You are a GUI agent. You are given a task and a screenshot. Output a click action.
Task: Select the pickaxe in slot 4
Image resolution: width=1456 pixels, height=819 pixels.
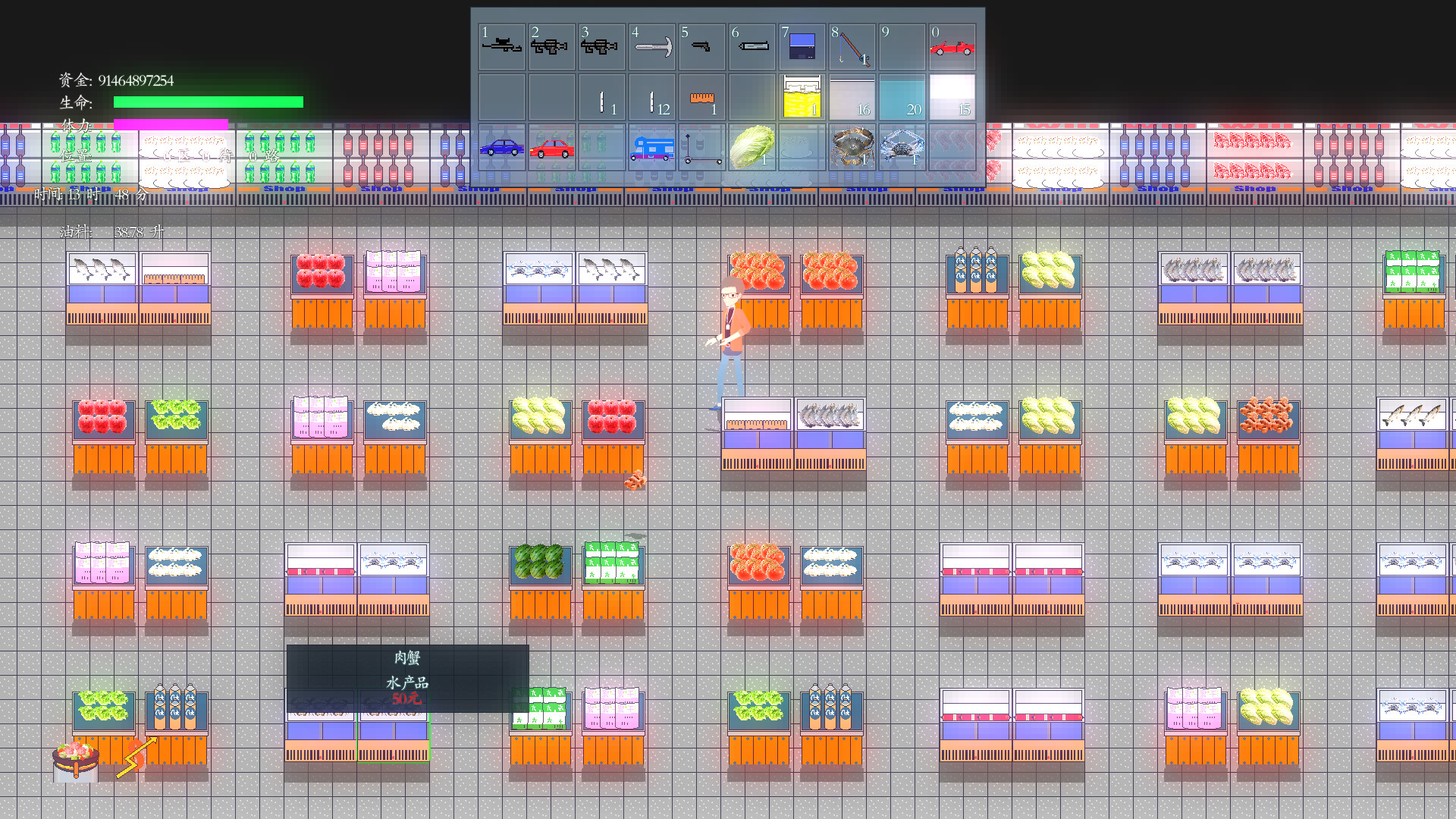click(x=652, y=47)
